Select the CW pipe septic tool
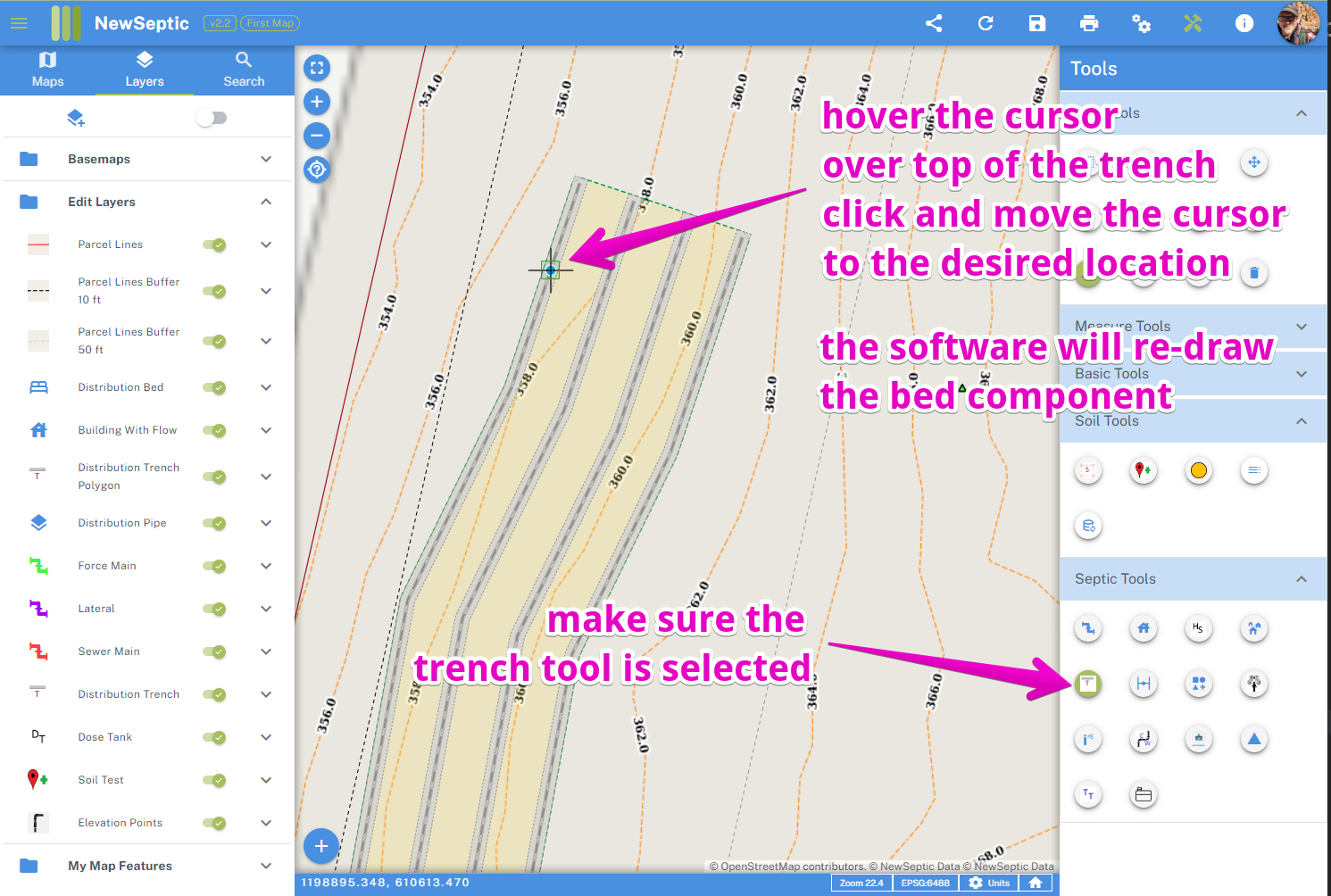Viewport: 1331px width, 896px height. 1144,739
